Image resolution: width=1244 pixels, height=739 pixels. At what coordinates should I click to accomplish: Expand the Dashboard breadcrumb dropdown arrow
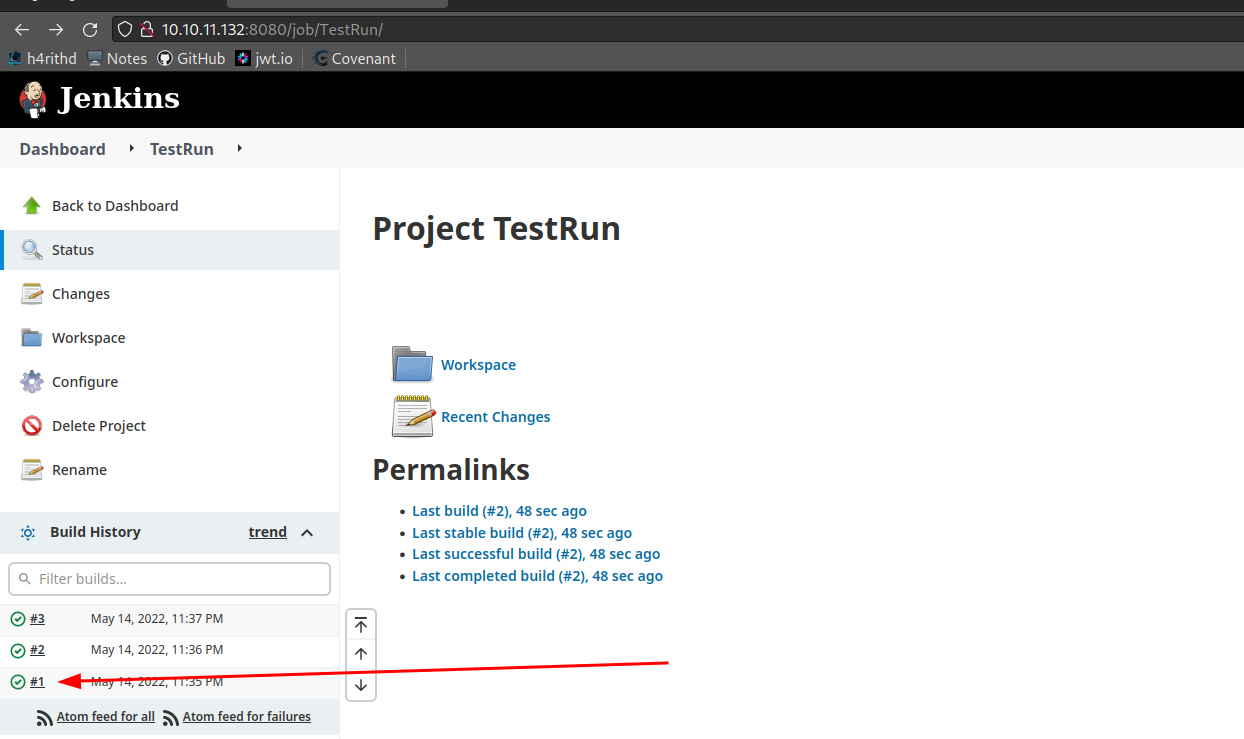coord(131,149)
